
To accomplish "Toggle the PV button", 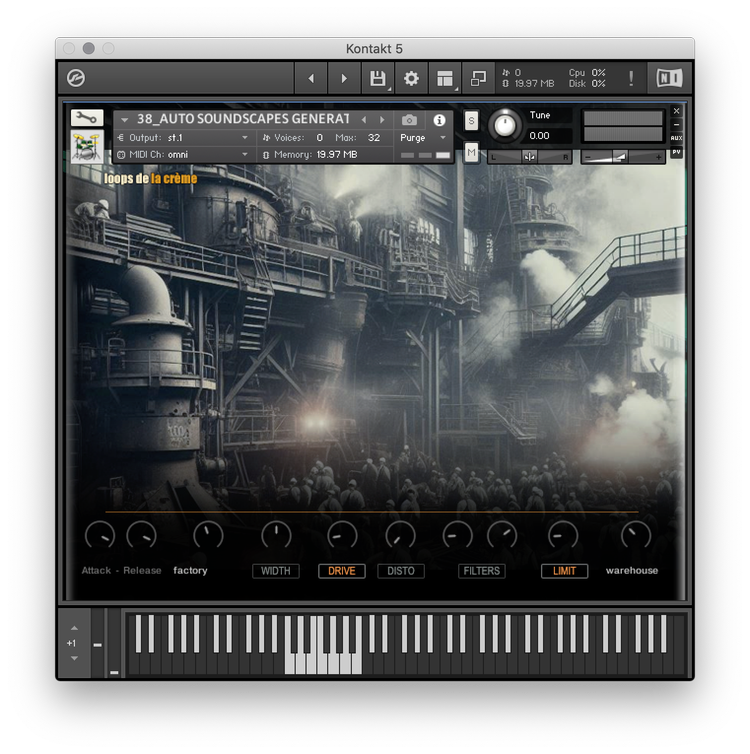I will [676, 152].
